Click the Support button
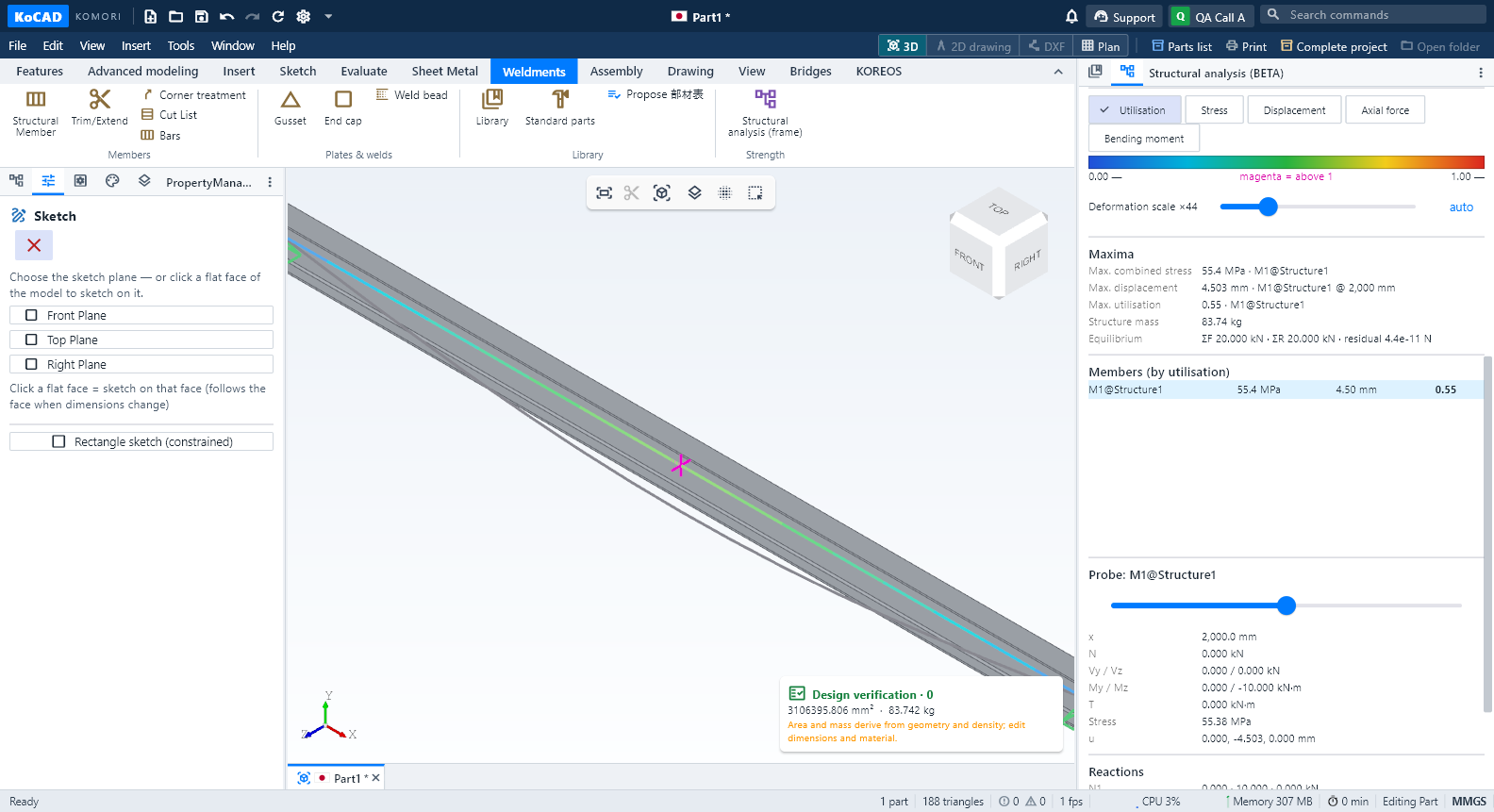This screenshot has width=1494, height=812. click(1124, 16)
